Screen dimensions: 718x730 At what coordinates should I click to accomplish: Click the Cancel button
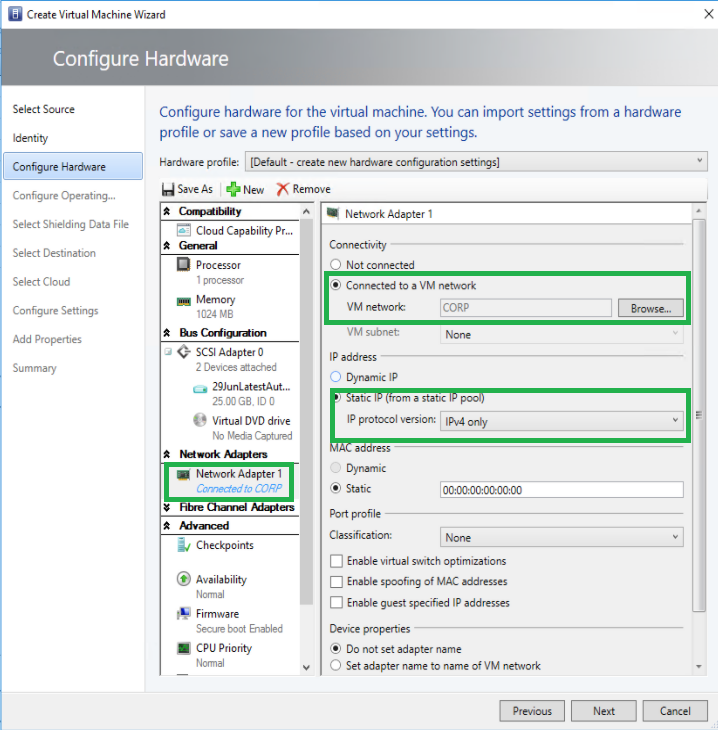[675, 710]
